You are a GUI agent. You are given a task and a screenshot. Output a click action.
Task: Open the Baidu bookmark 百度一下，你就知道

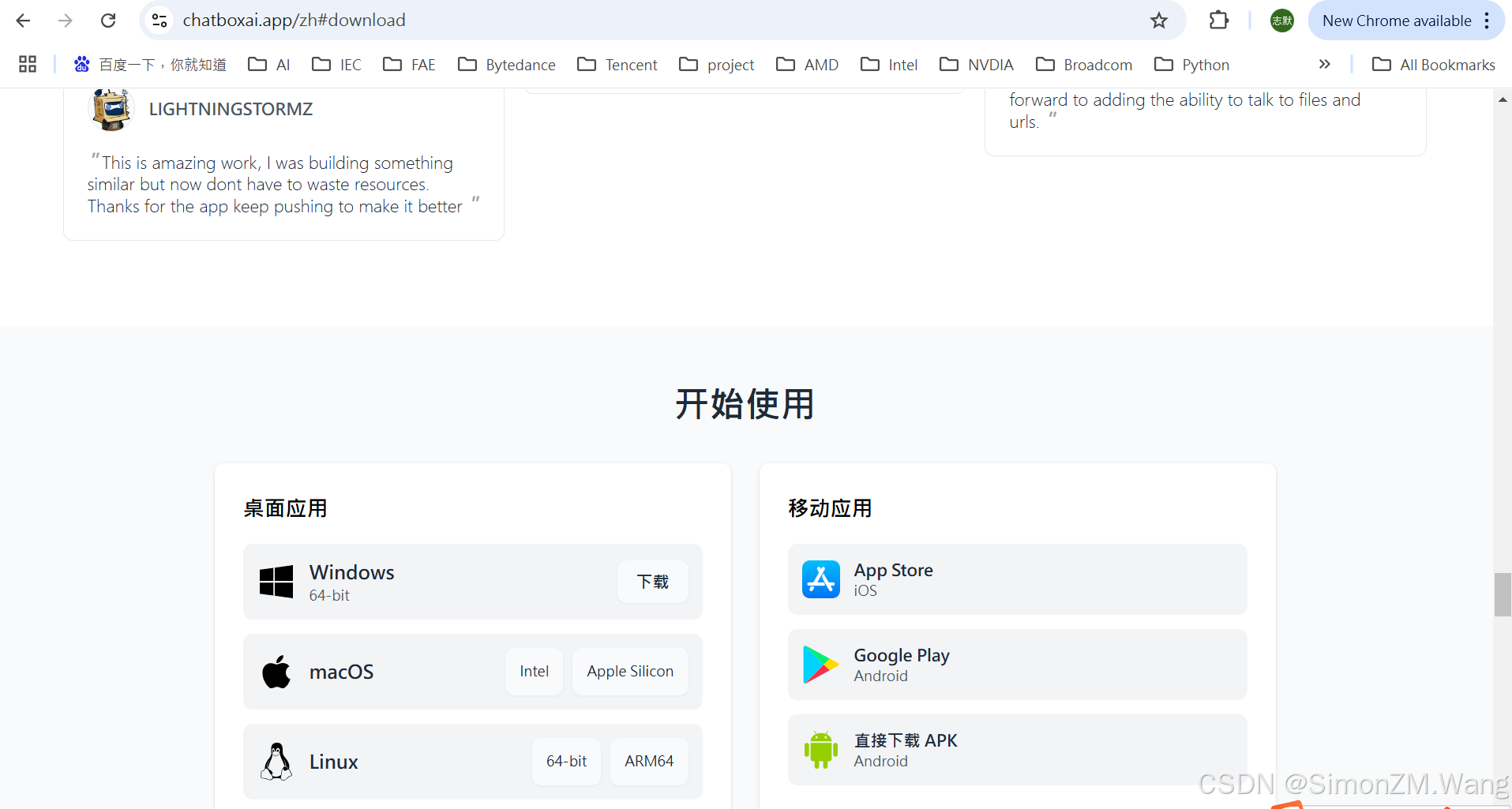click(x=150, y=65)
